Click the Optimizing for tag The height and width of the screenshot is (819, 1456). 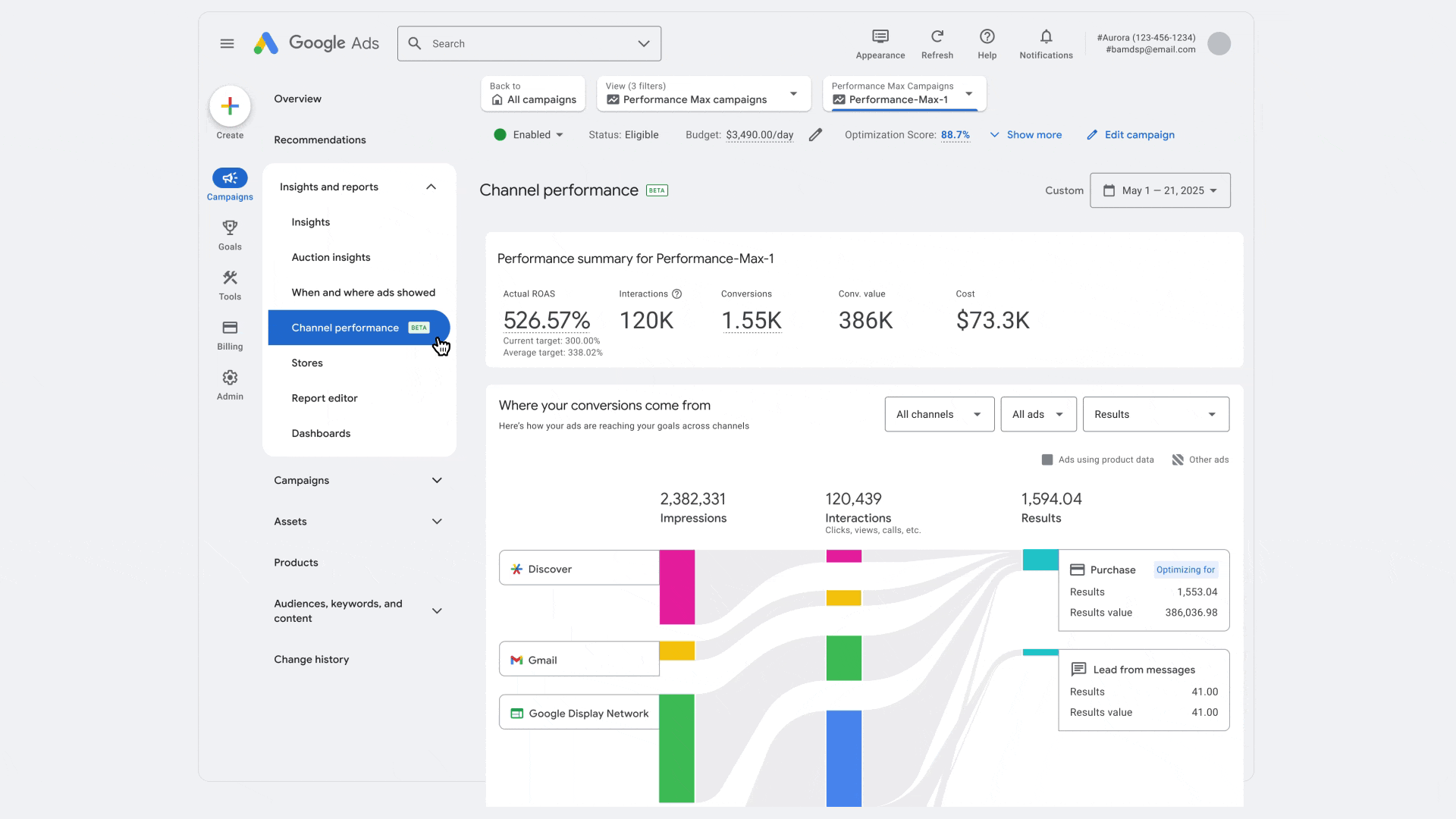(x=1185, y=570)
